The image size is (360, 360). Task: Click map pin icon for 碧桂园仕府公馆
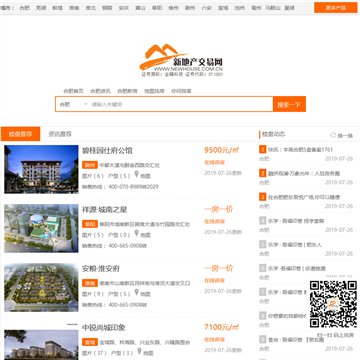click(x=136, y=175)
